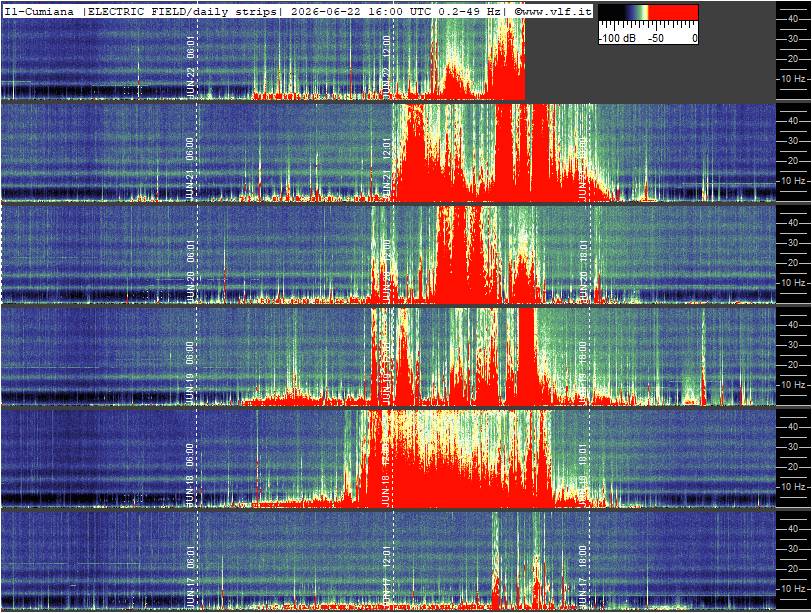Screen dimensions: 812x613
Task: Click the 10 Hz label of the bottom strip
Action: [x=793, y=589]
